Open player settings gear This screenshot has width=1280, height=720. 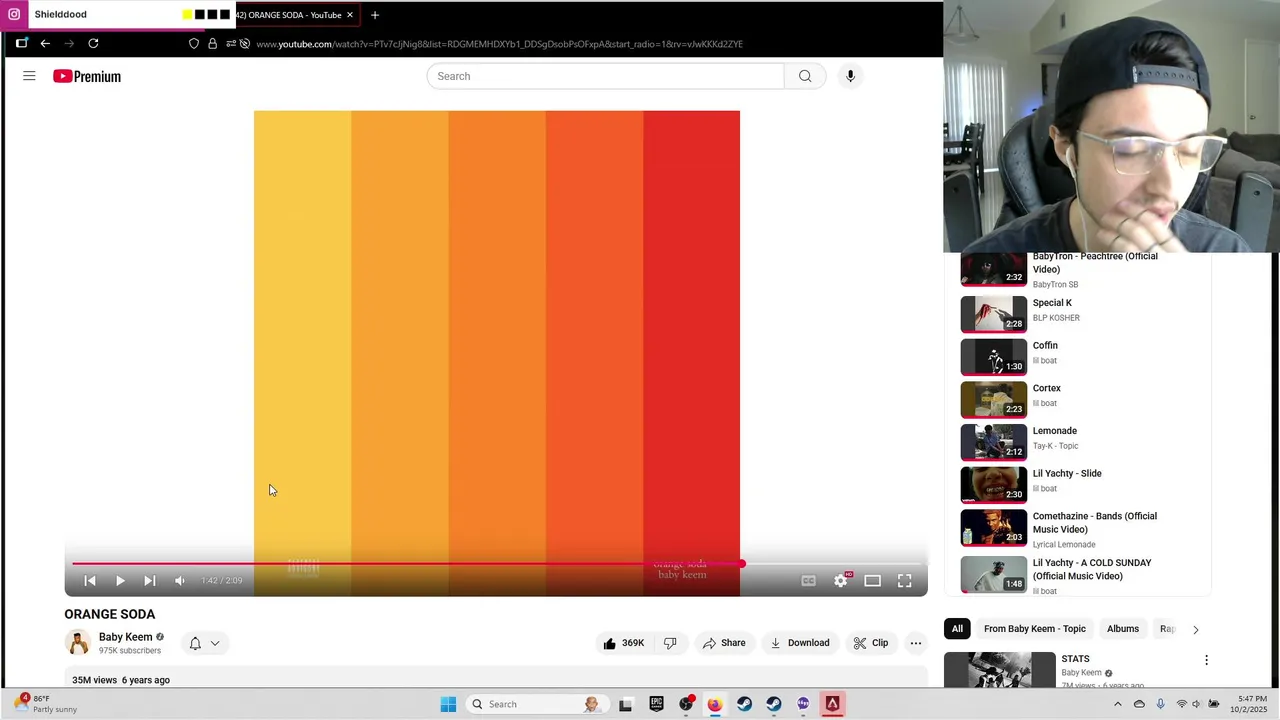(841, 581)
